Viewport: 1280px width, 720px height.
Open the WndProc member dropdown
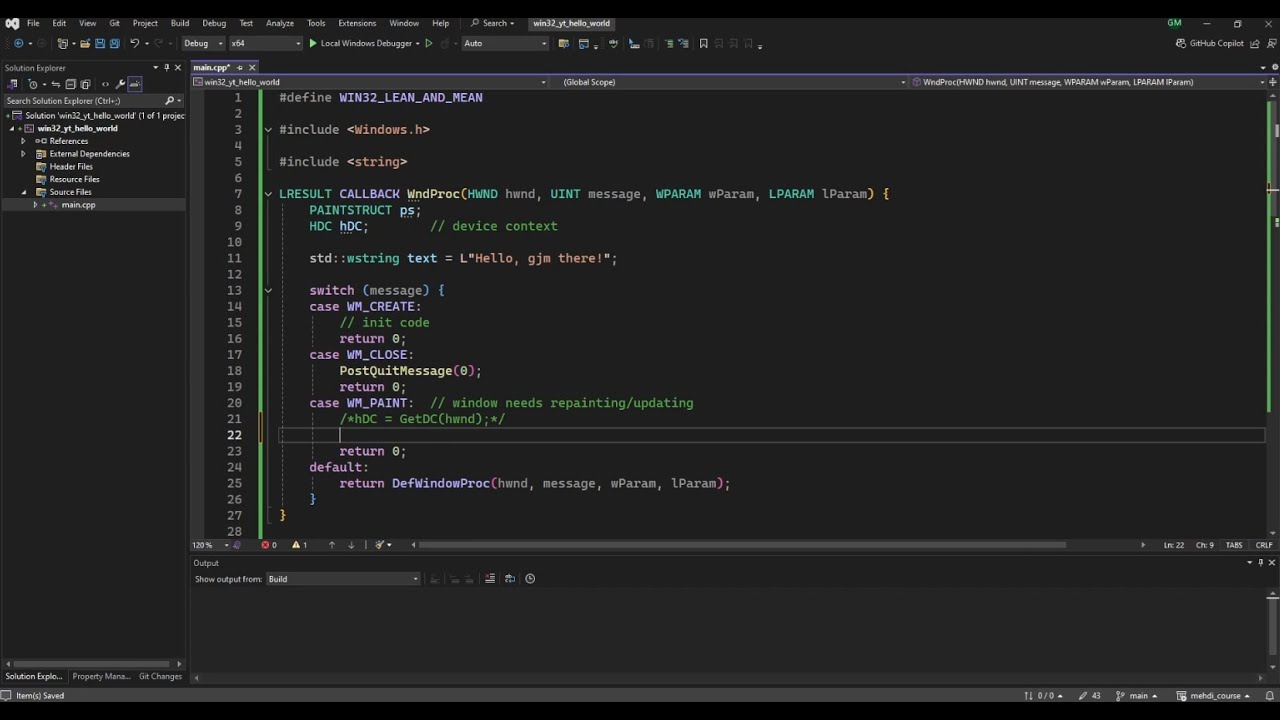pyautogui.click(x=1089, y=82)
